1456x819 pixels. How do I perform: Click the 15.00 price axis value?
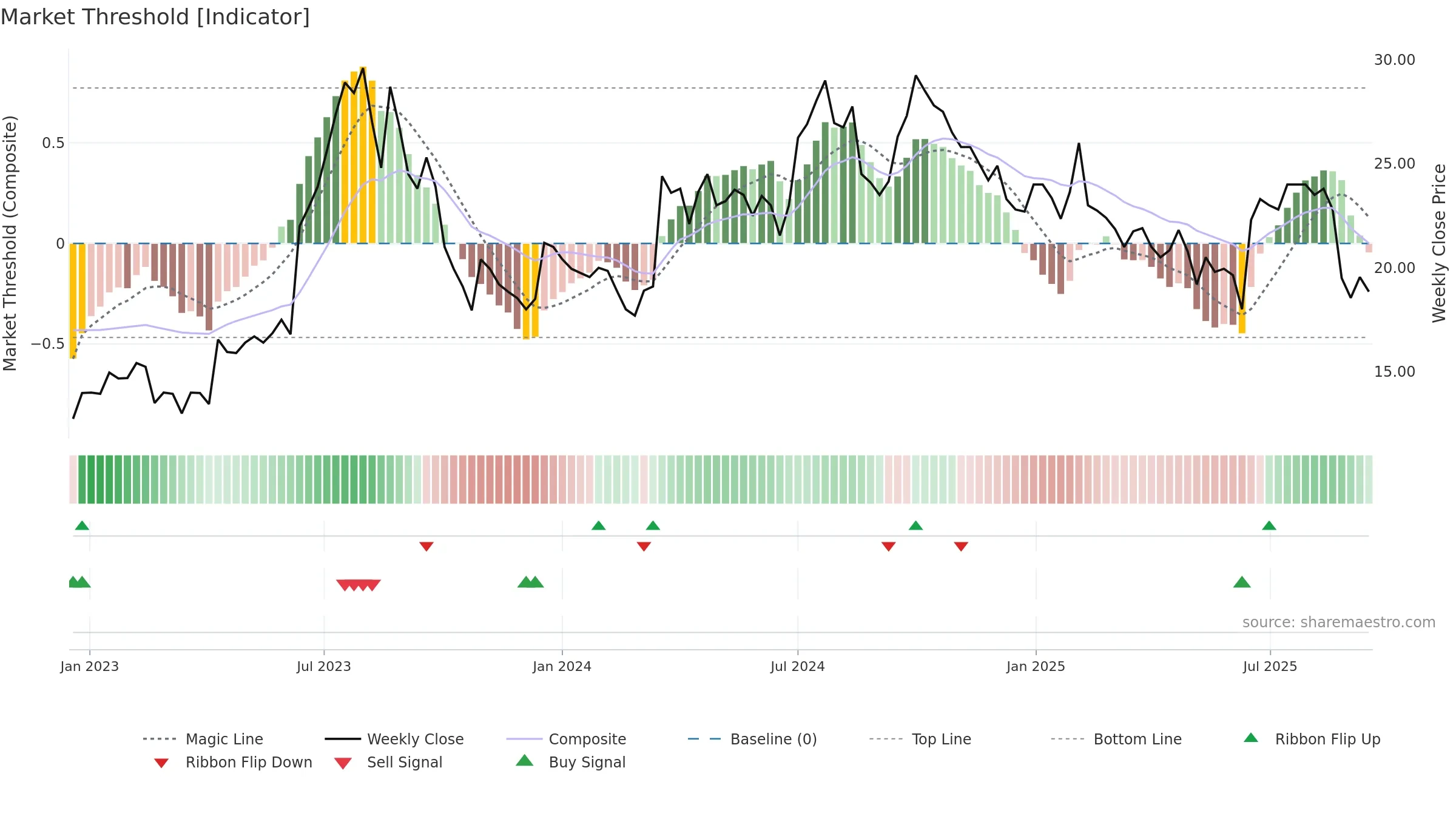tap(1395, 372)
